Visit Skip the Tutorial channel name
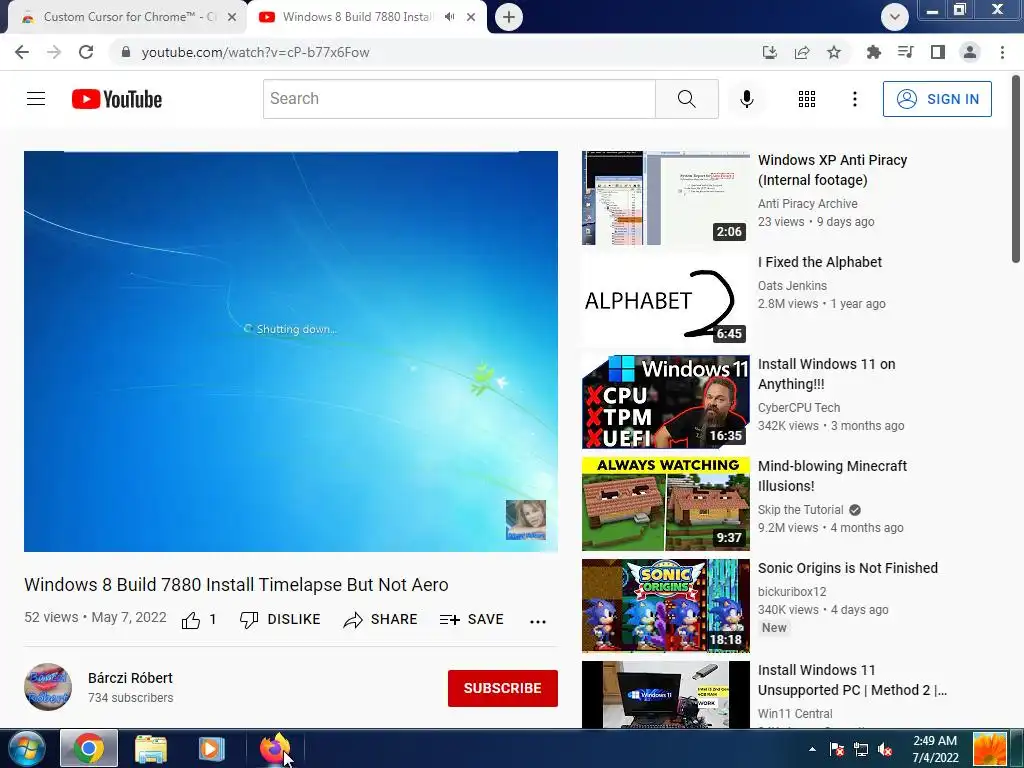This screenshot has width=1024, height=768. [x=800, y=509]
